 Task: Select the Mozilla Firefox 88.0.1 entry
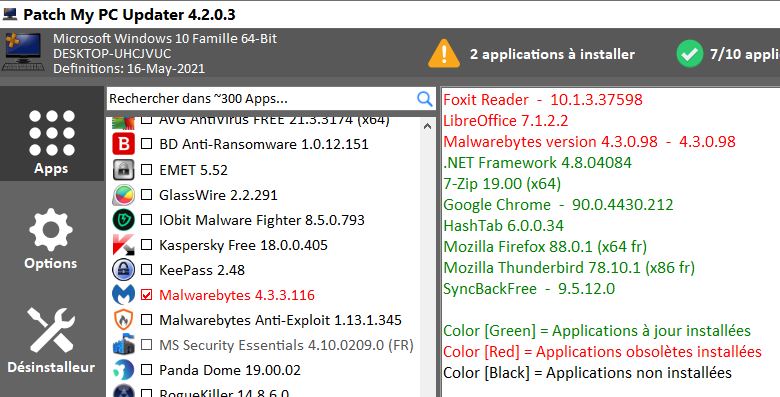pos(545,247)
